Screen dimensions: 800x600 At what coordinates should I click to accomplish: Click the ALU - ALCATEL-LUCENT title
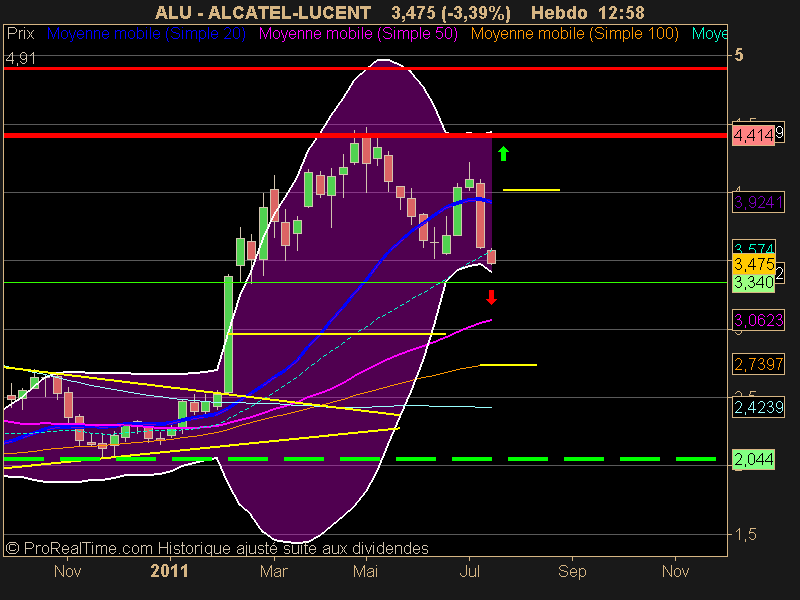tap(263, 12)
